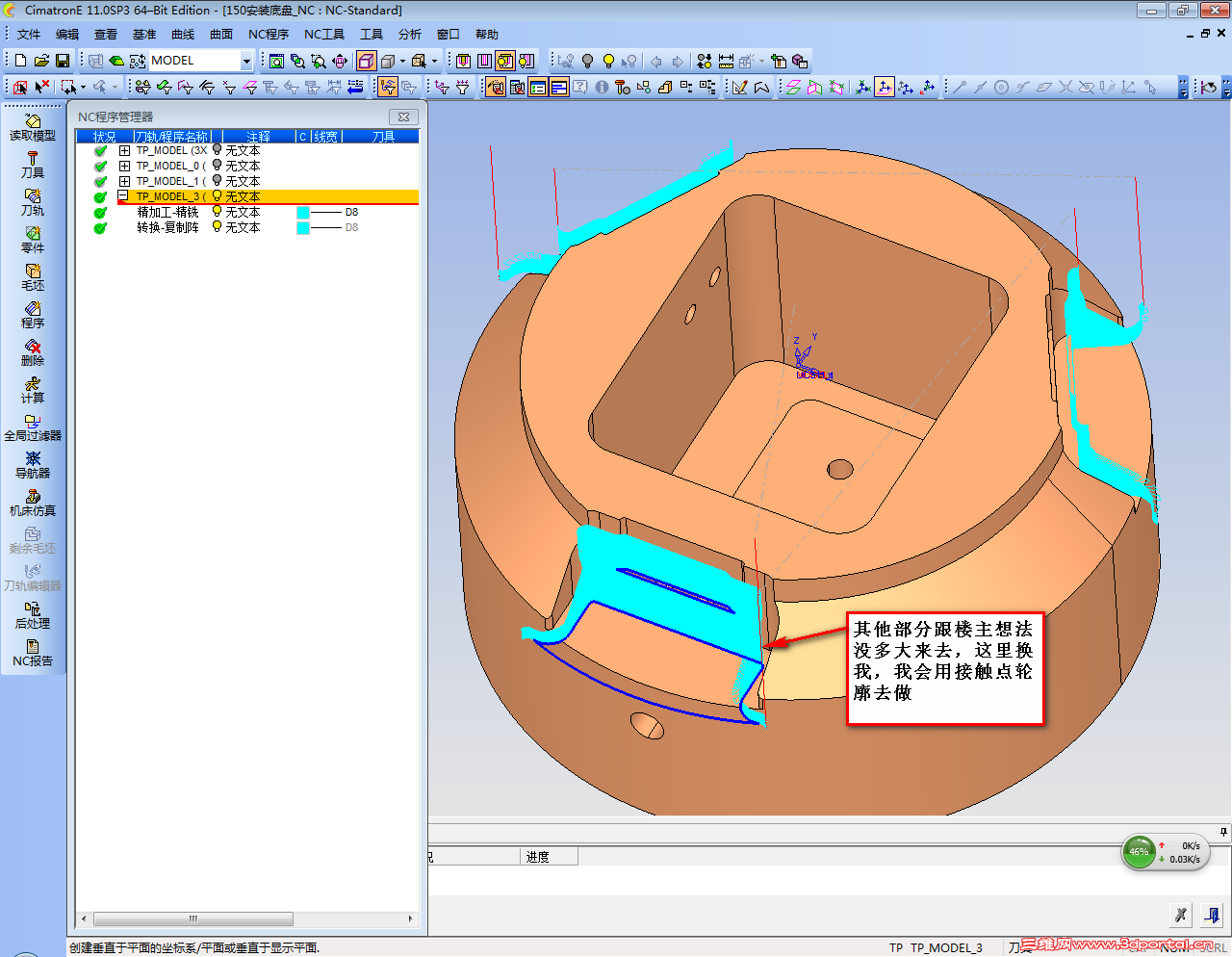Toggle light bulb for TP_MODEL_0 row
Viewport: 1232px width, 957px height.
pyautogui.click(x=217, y=166)
